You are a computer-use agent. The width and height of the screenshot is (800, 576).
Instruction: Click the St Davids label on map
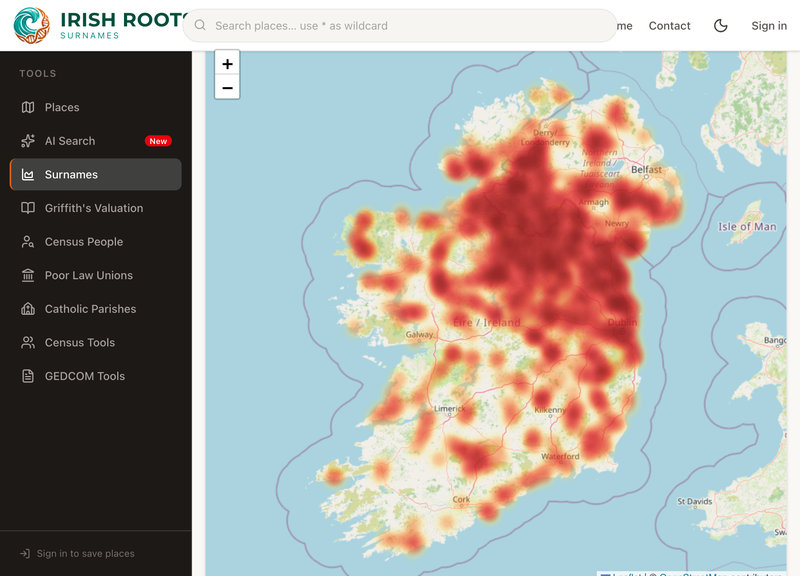pyautogui.click(x=694, y=502)
